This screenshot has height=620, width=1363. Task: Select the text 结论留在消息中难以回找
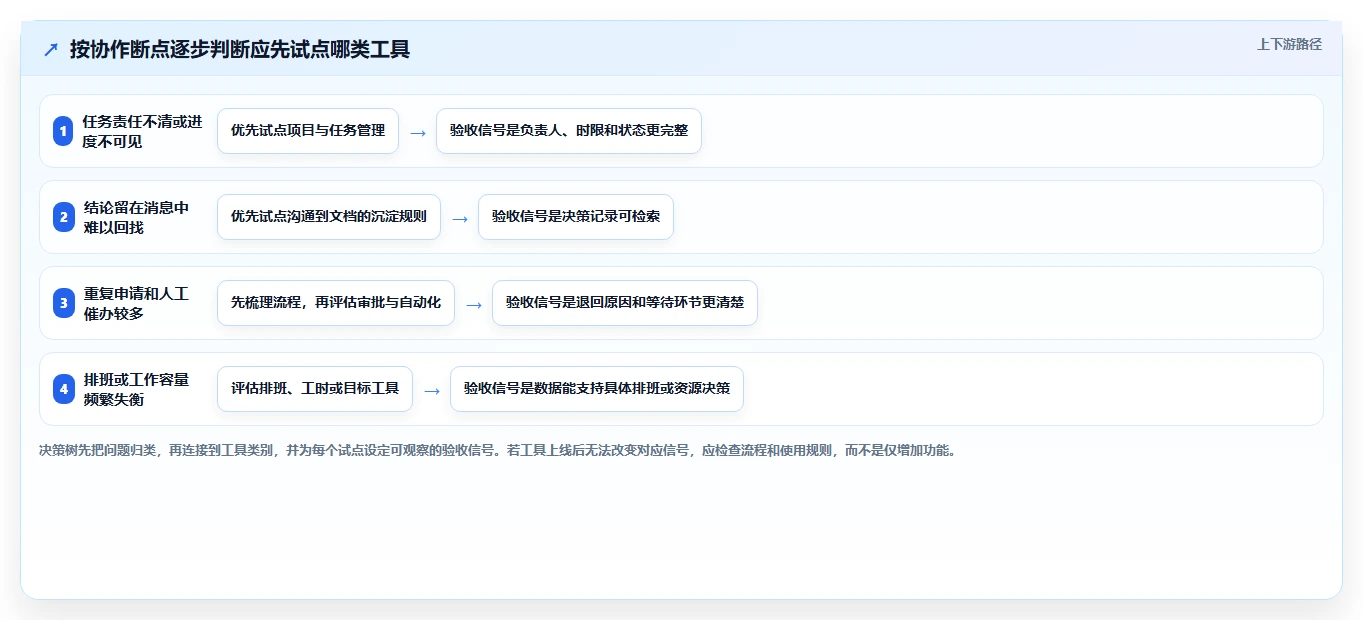click(136, 217)
